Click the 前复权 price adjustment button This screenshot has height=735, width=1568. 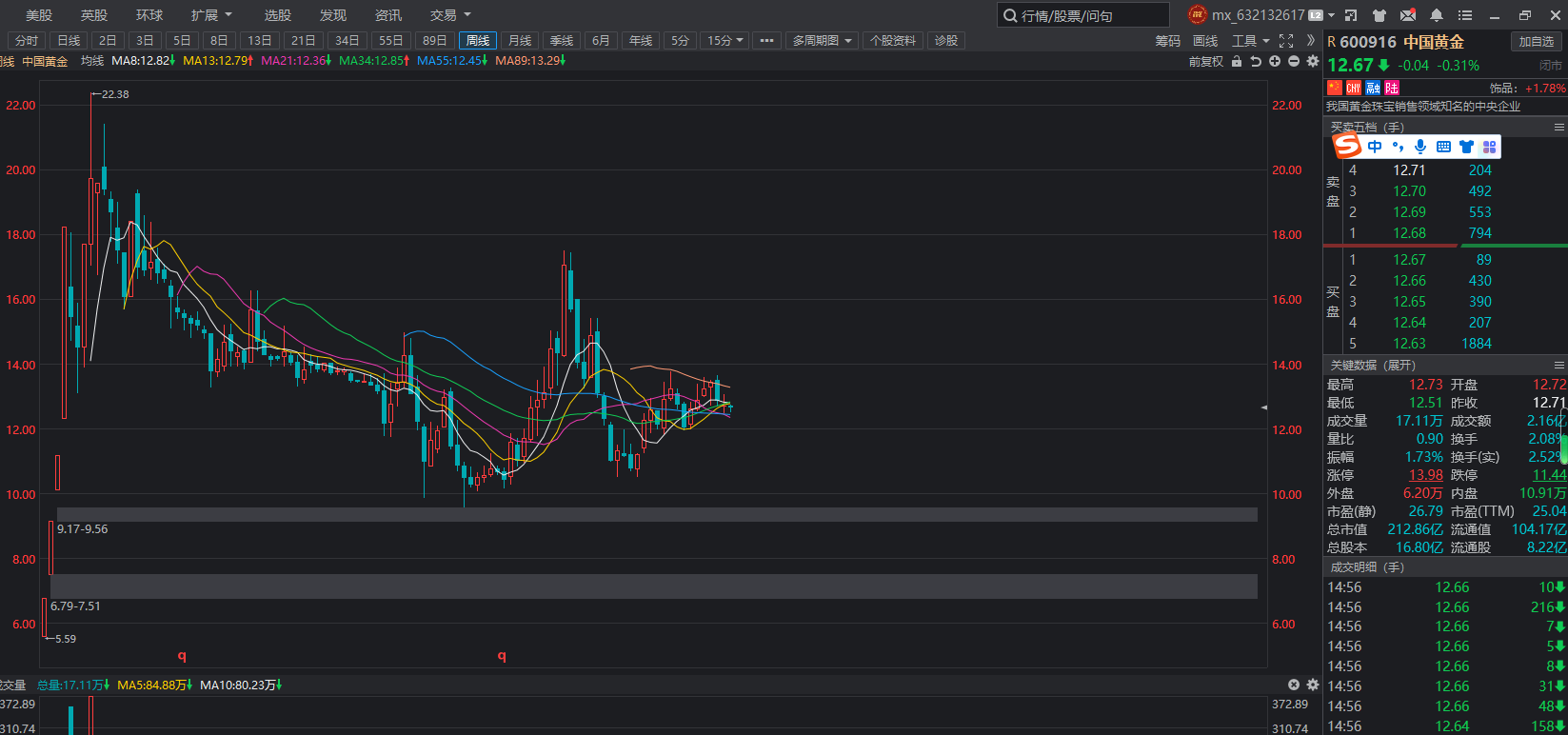[x=1206, y=61]
